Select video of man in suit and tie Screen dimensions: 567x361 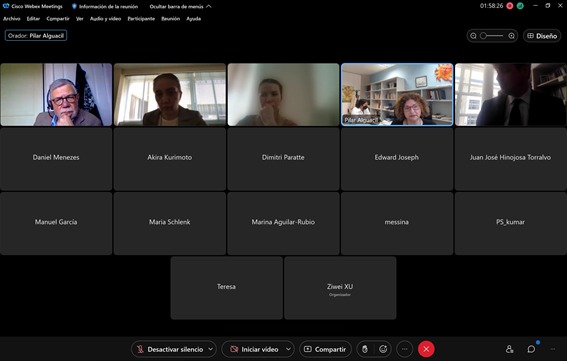511,95
